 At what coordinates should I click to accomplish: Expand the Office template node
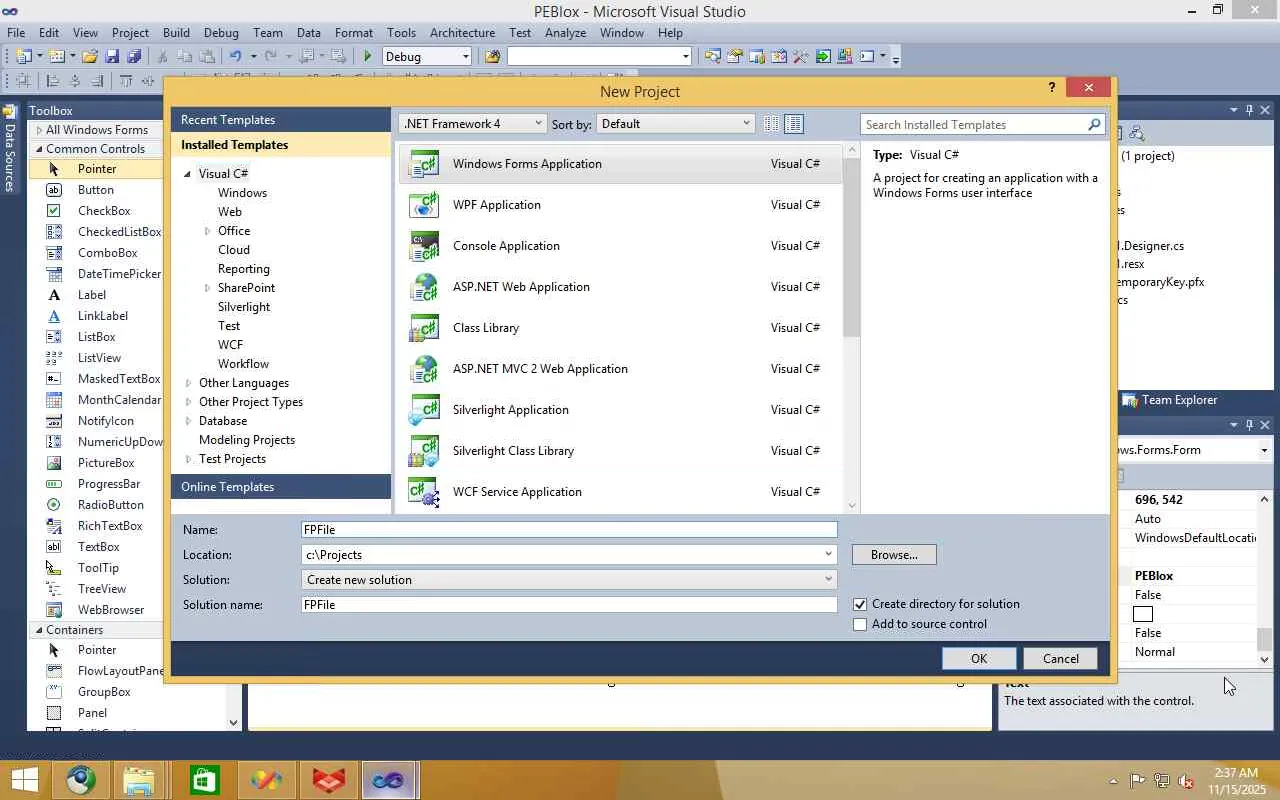point(208,231)
